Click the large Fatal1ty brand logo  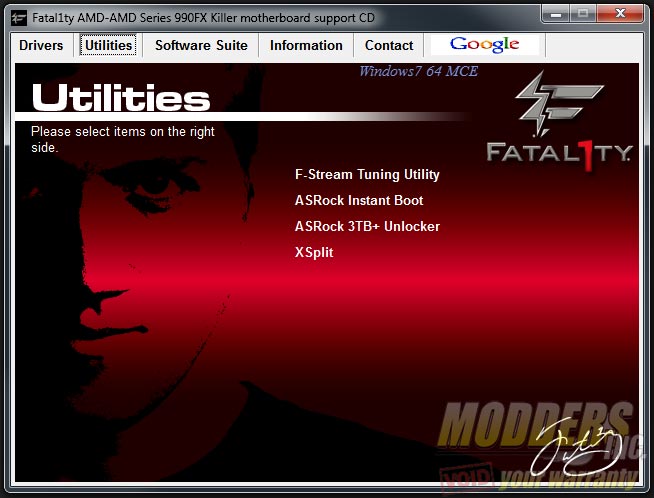(x=559, y=121)
